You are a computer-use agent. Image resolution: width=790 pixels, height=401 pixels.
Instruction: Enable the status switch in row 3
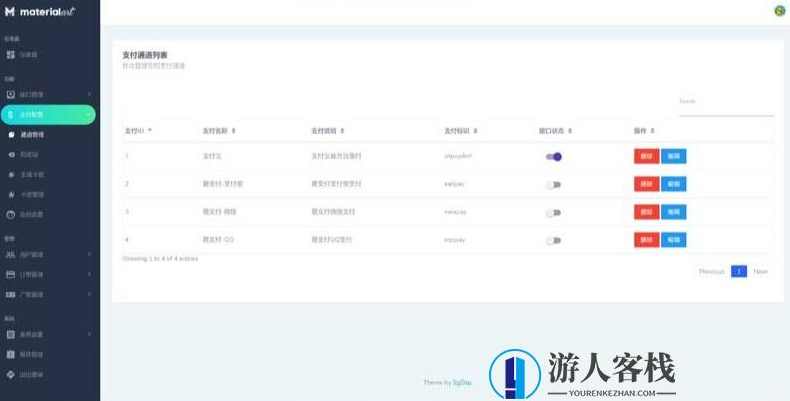(554, 213)
